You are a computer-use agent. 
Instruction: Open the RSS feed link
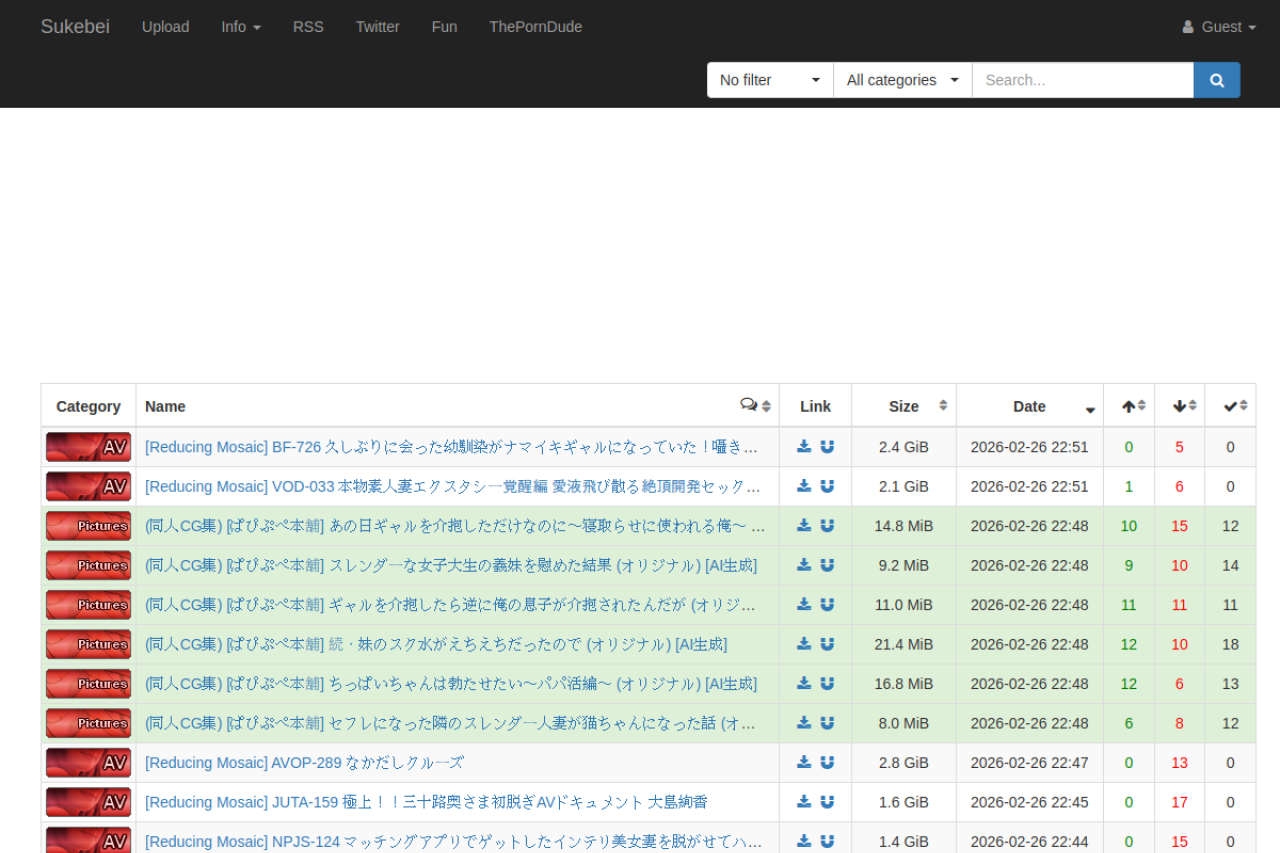tap(308, 27)
